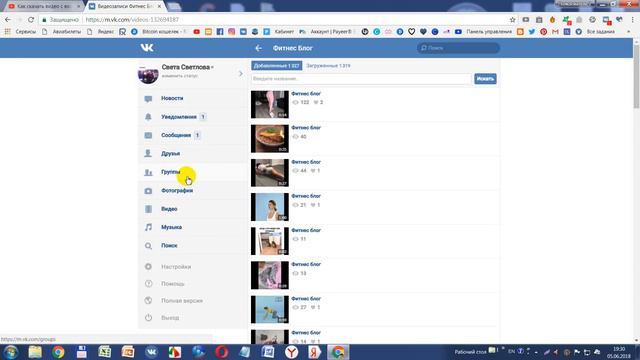Switch to the Загруженные tab

coord(328,66)
